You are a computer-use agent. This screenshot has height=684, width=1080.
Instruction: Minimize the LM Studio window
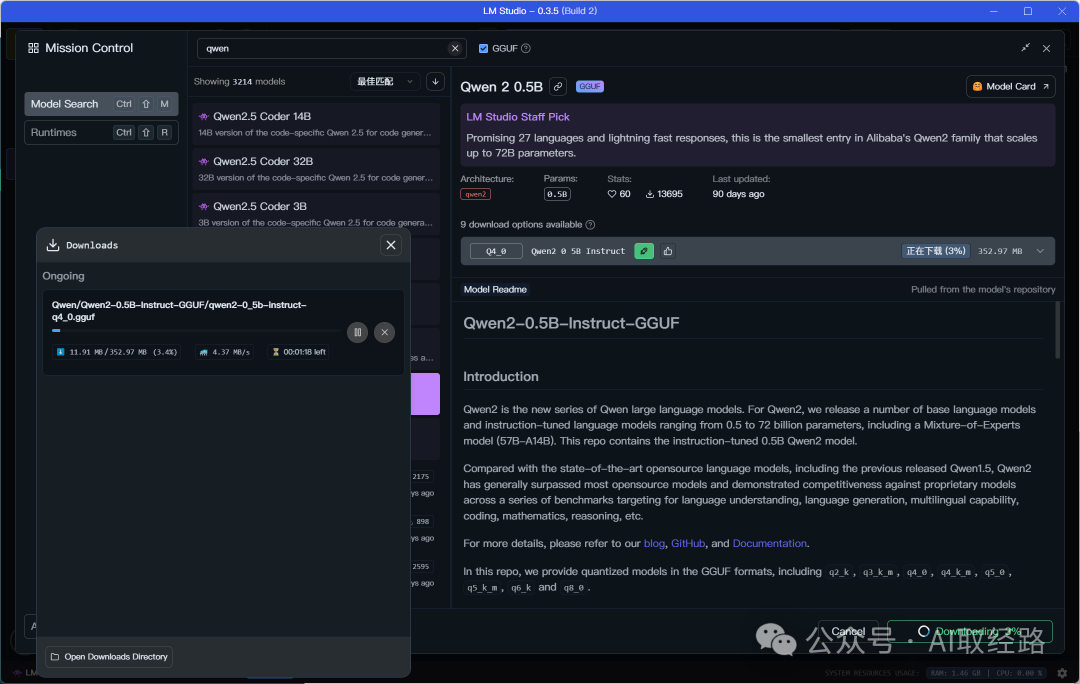(994, 11)
